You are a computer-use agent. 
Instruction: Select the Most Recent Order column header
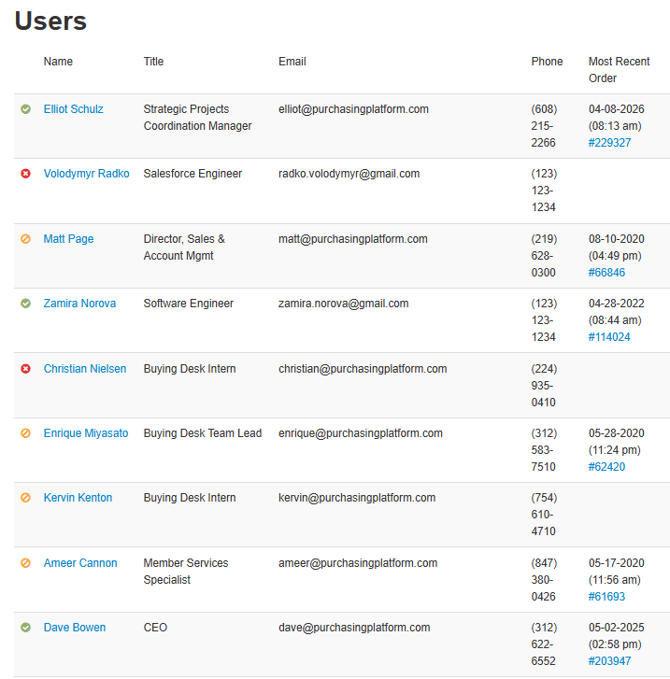pos(619,70)
